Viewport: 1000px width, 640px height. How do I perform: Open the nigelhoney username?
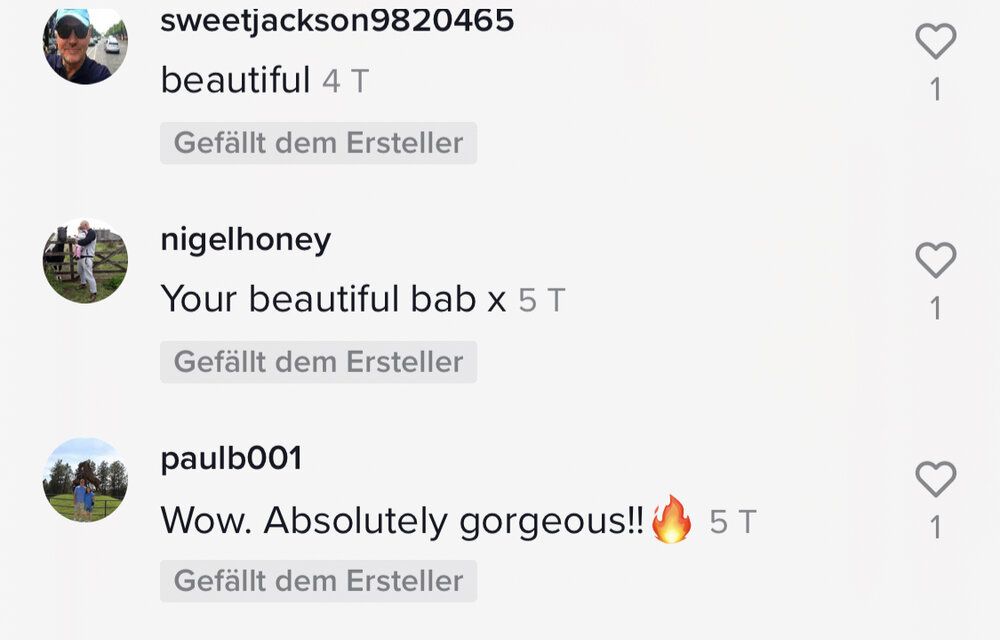[246, 240]
